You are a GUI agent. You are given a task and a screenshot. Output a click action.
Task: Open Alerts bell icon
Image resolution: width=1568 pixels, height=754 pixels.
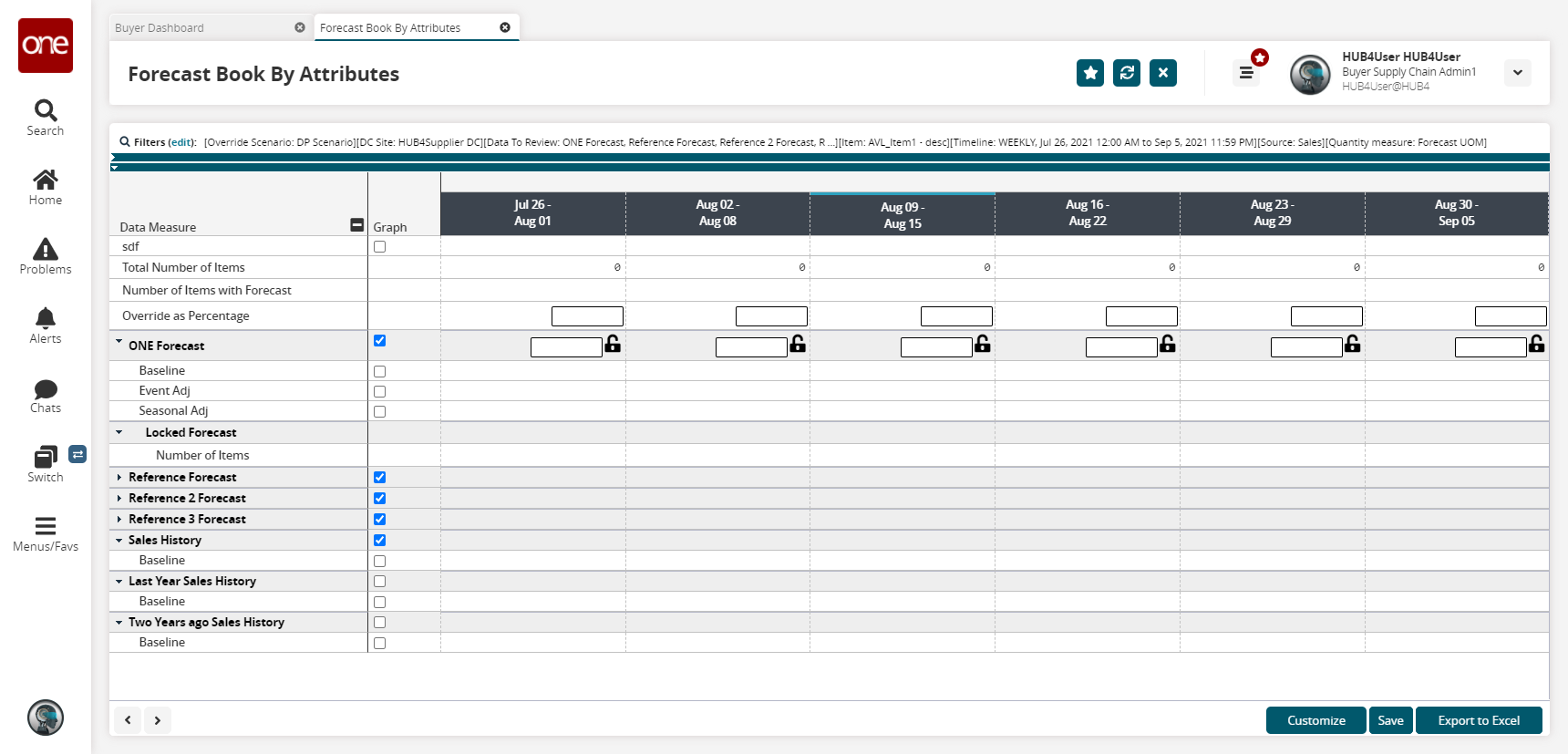pyautogui.click(x=46, y=318)
